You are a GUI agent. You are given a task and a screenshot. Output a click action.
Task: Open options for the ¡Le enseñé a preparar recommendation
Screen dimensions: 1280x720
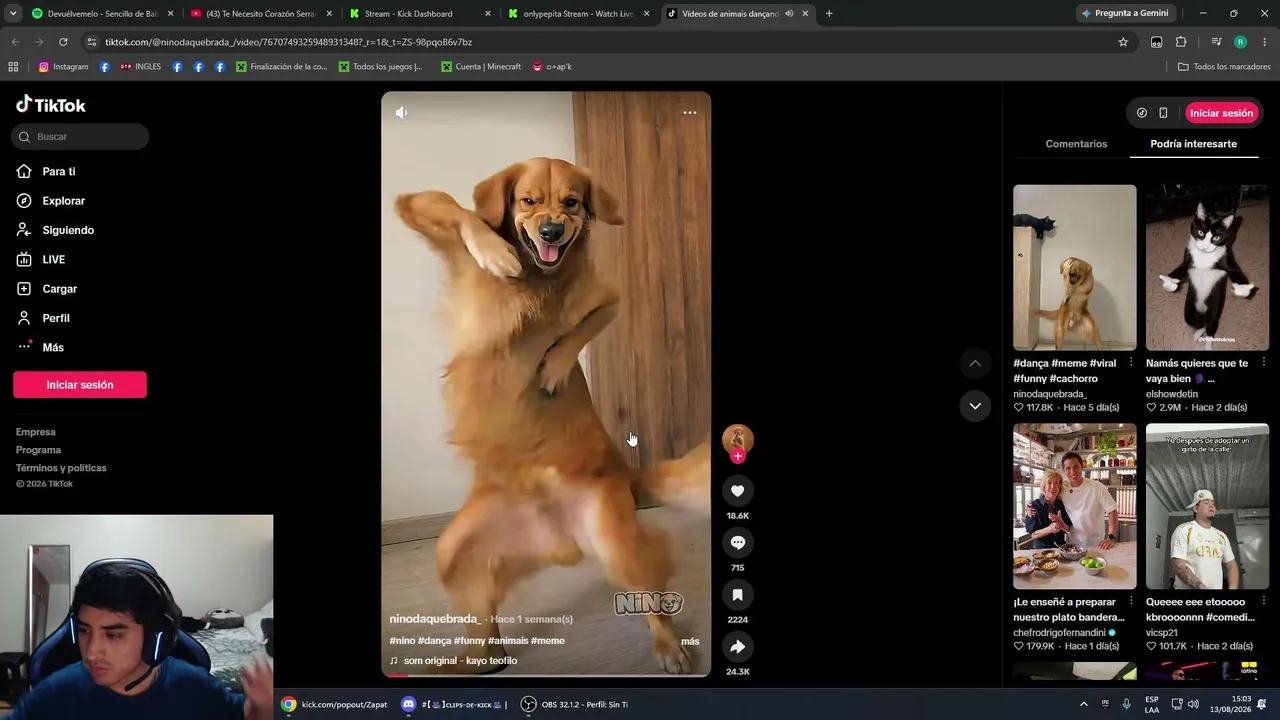click(1131, 602)
